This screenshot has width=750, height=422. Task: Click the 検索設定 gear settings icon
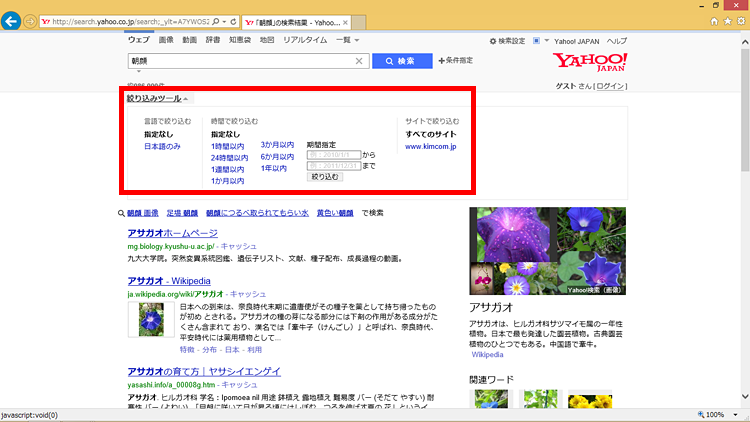(x=493, y=41)
